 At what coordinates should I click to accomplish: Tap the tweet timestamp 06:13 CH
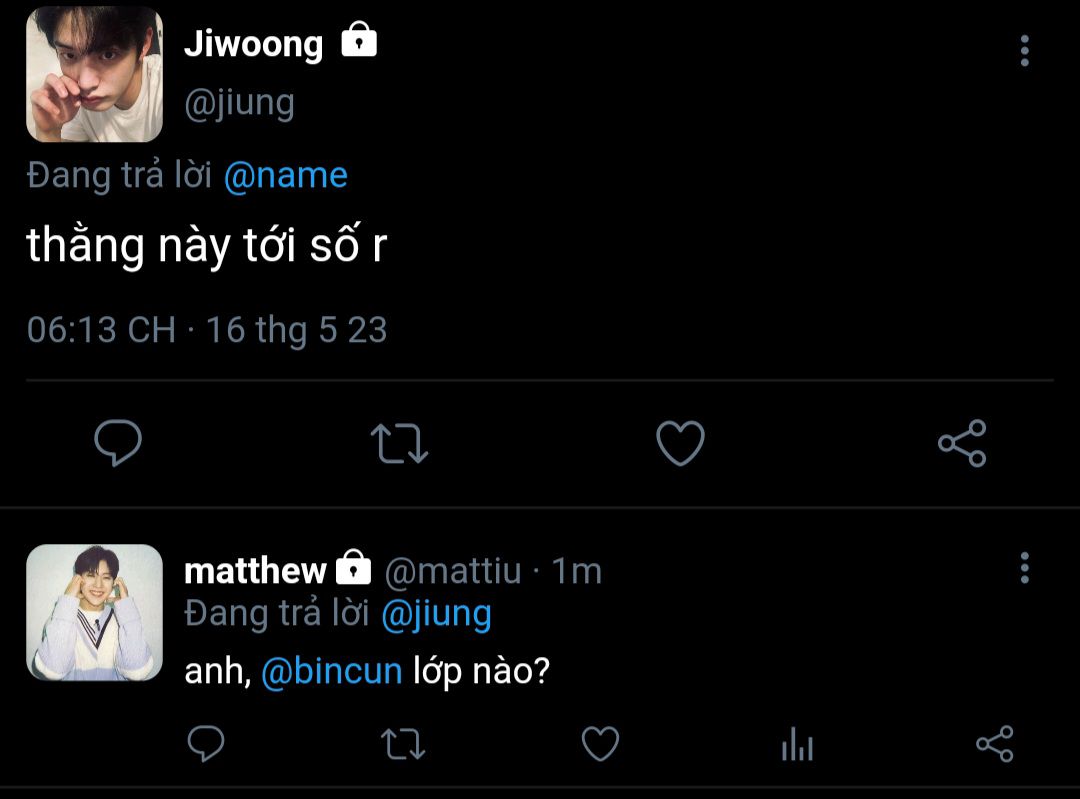[x=101, y=330]
